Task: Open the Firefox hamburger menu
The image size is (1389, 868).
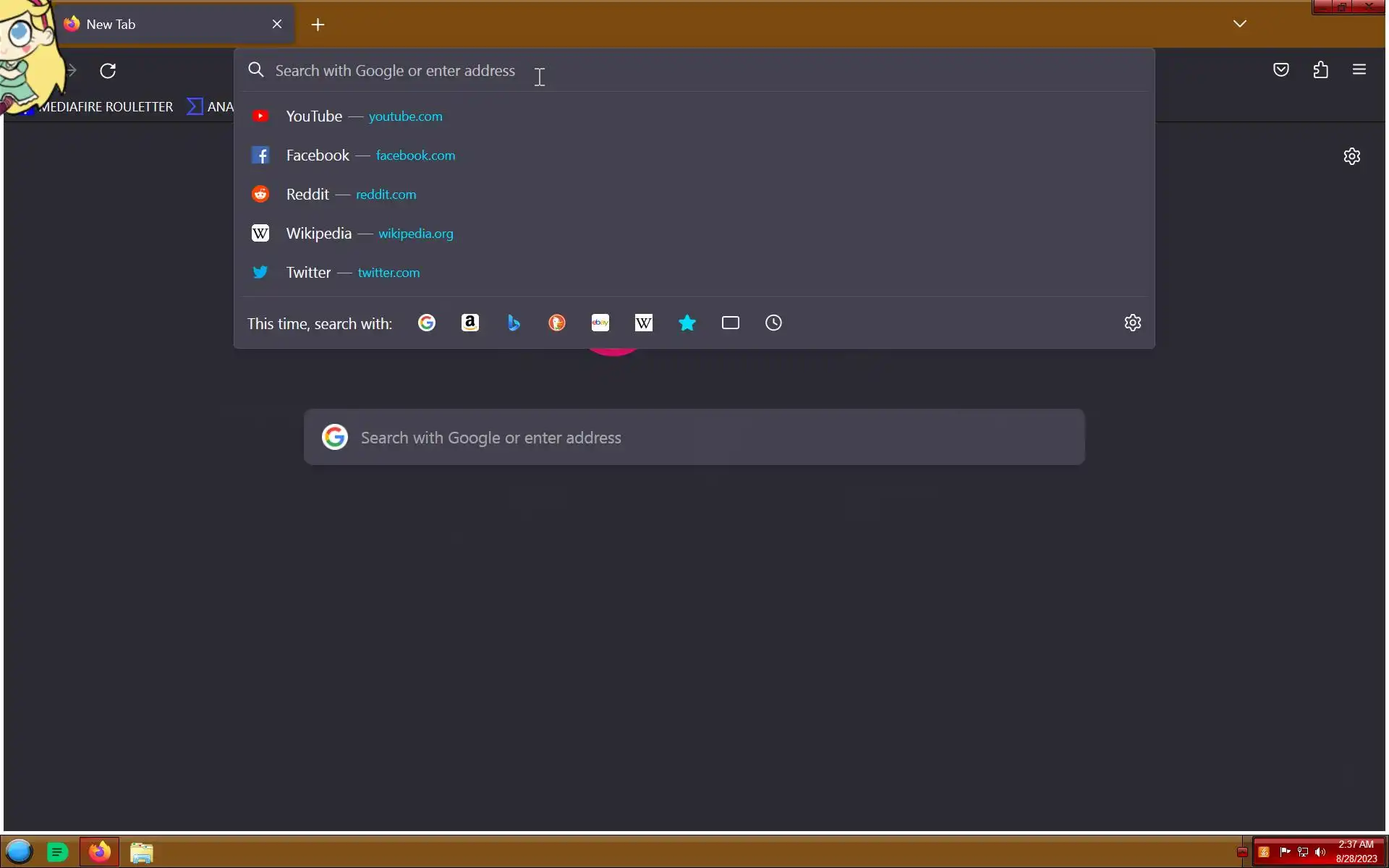Action: pos(1359,70)
